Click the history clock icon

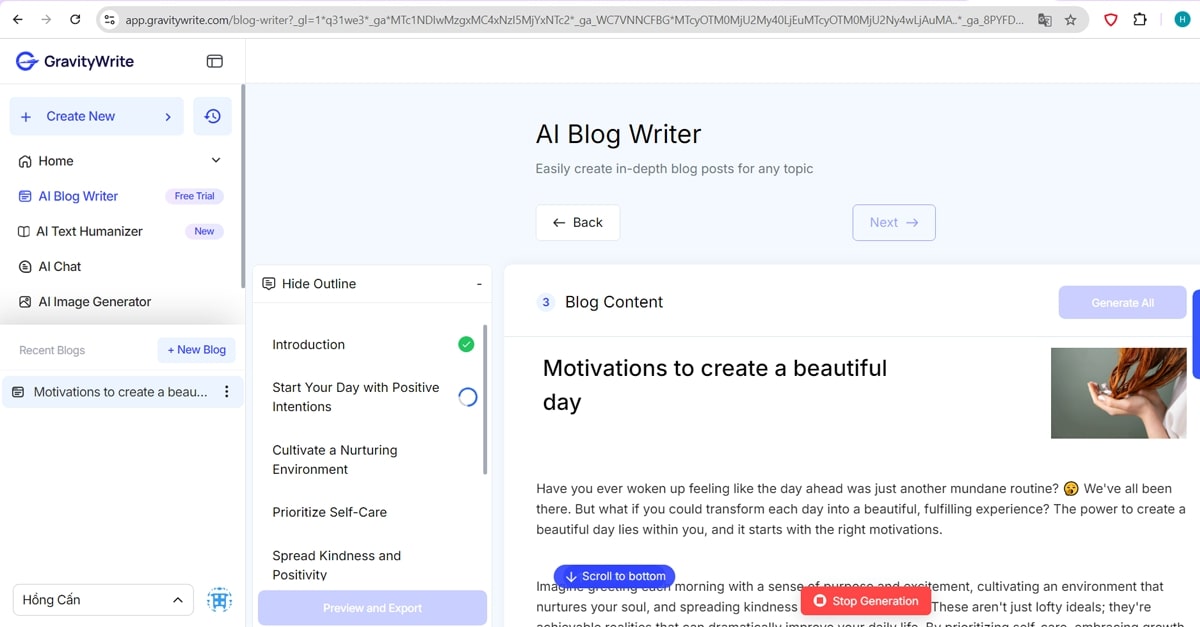coord(212,116)
